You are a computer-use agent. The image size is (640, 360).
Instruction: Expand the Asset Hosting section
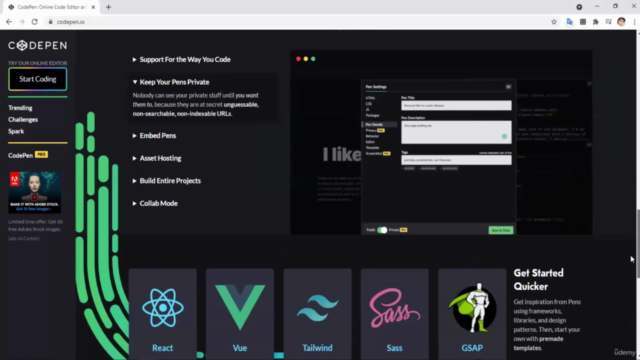click(157, 158)
